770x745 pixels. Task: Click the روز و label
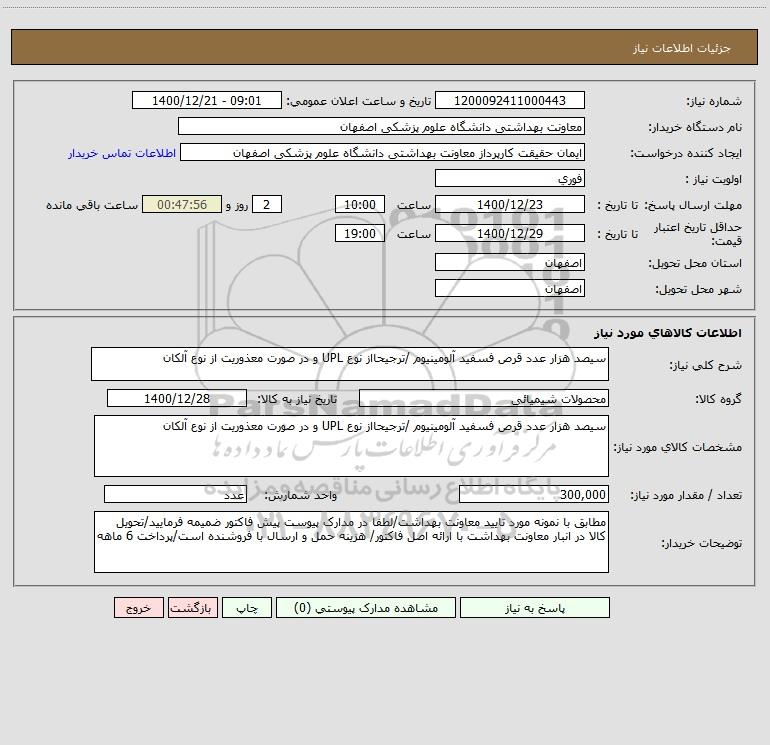tap(237, 205)
